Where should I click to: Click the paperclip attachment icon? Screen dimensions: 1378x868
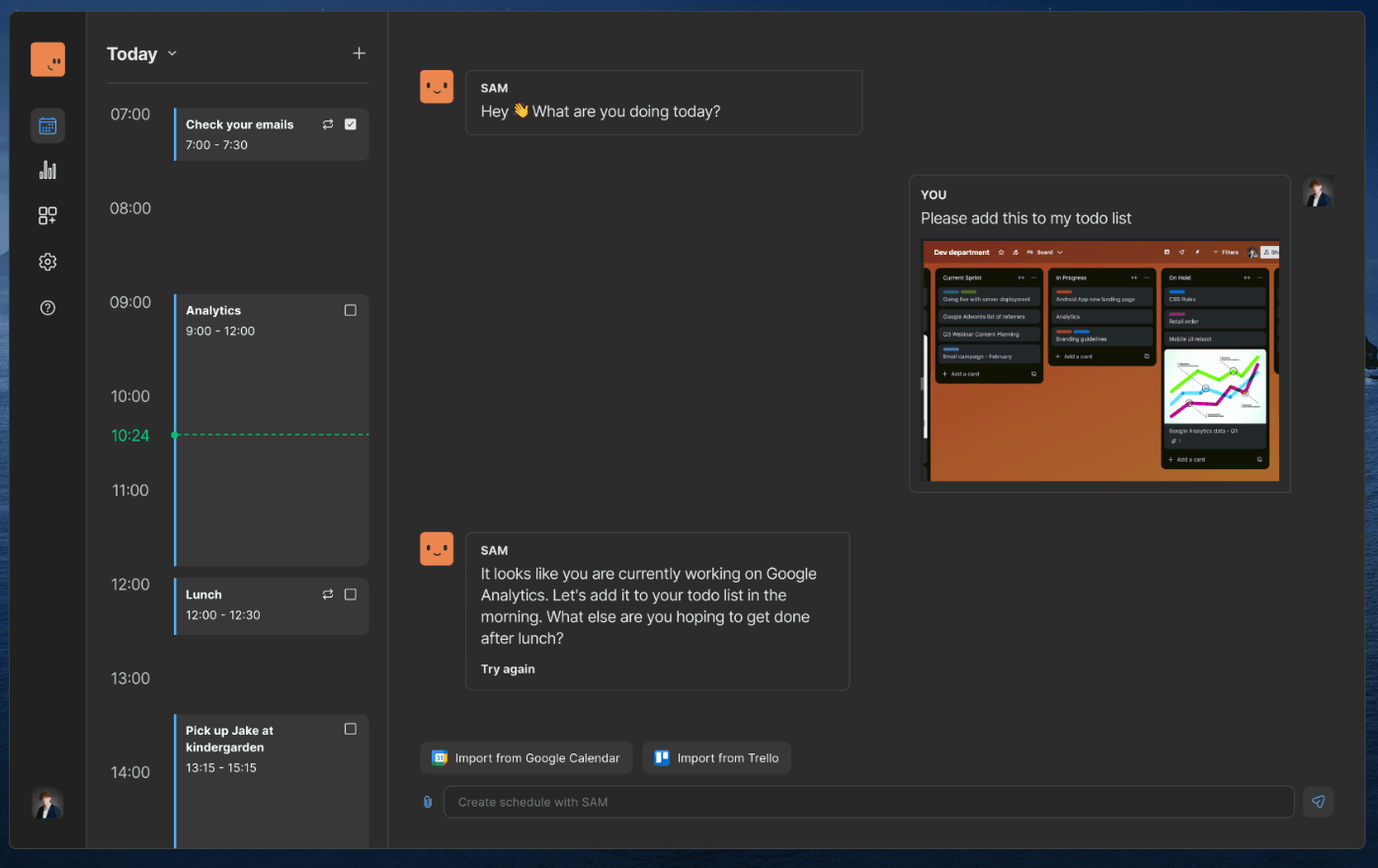pyautogui.click(x=428, y=802)
